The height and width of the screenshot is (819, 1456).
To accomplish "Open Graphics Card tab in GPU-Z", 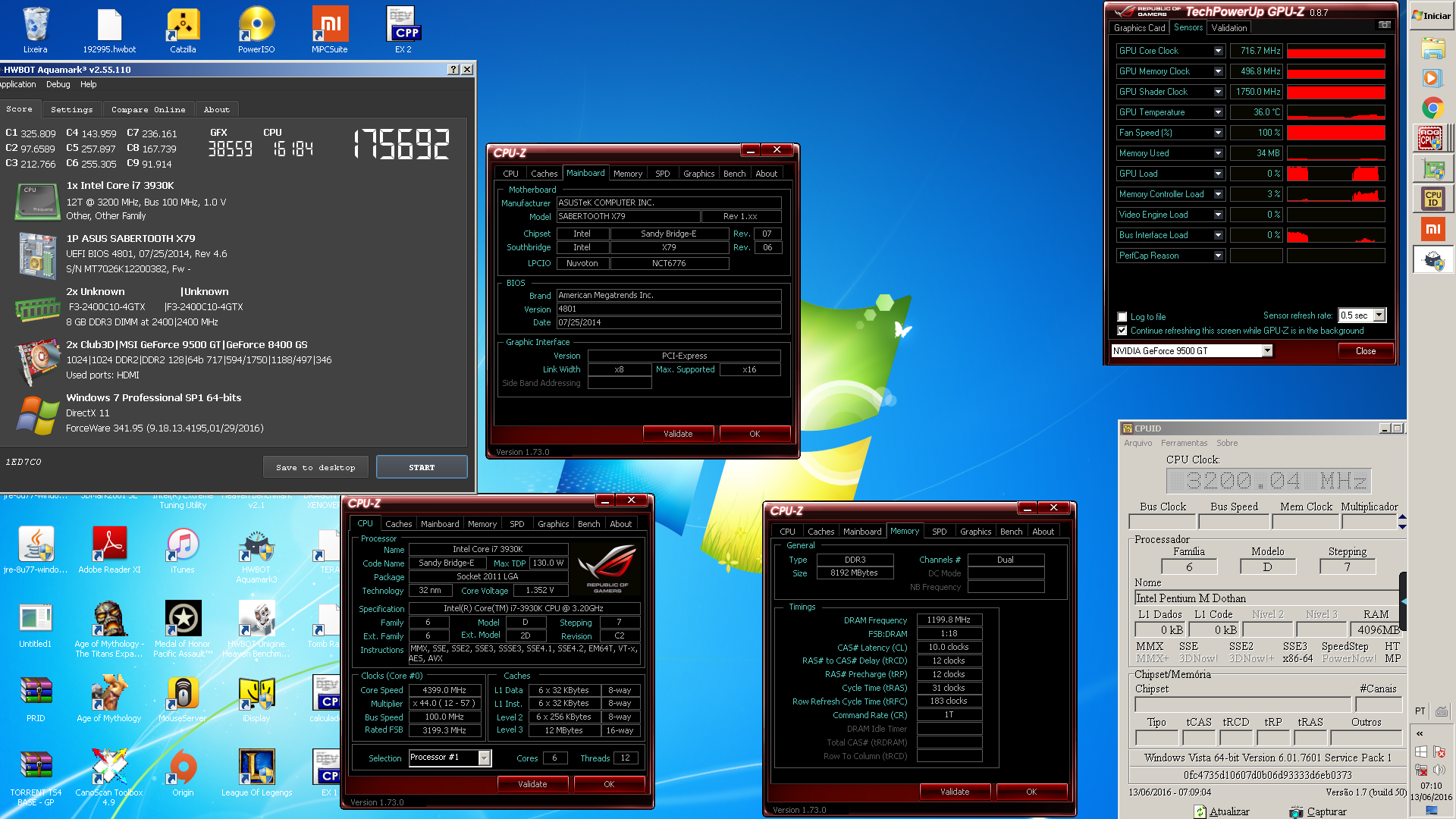I will pos(1139,28).
